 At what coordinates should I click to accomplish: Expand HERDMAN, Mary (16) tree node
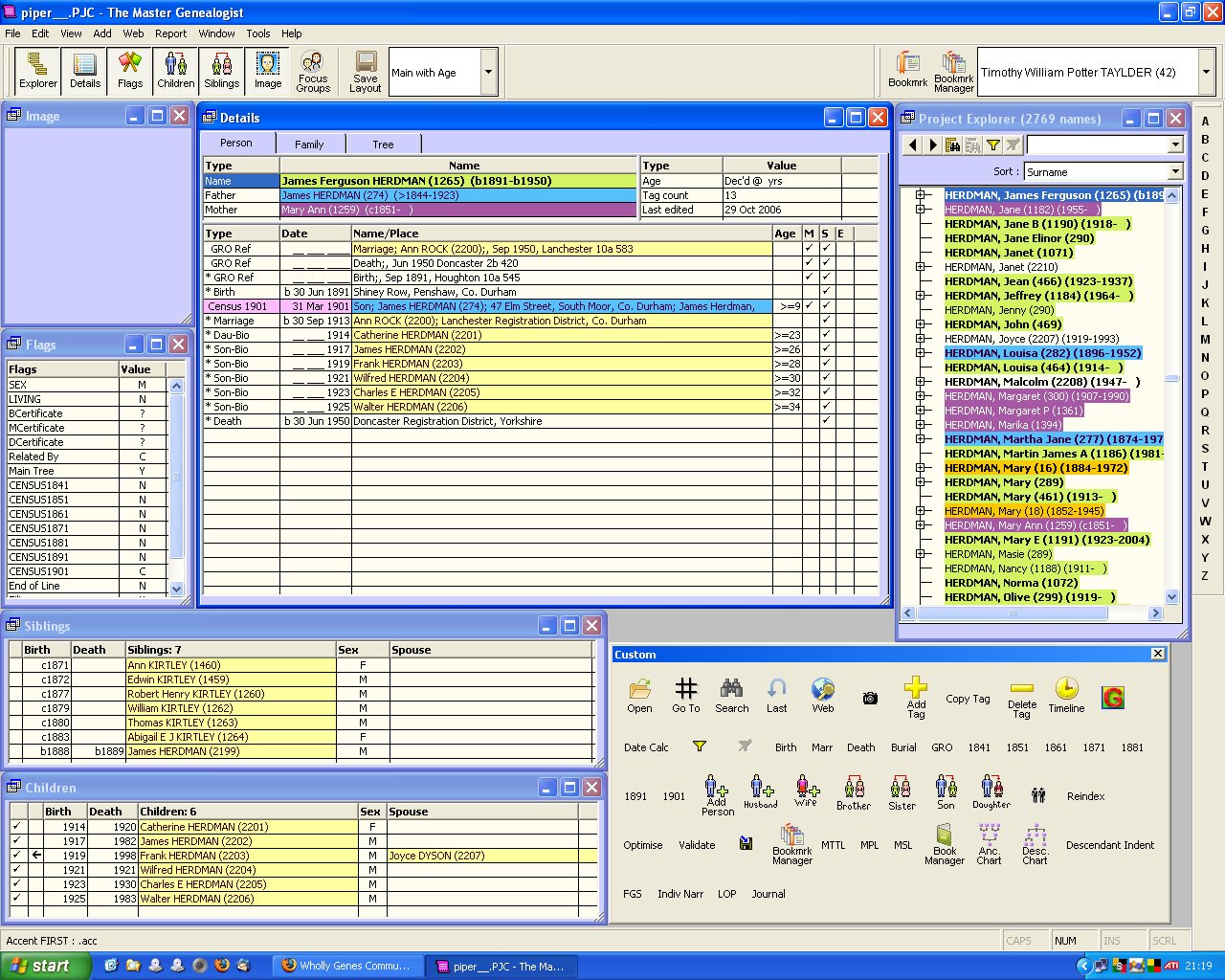(921, 468)
